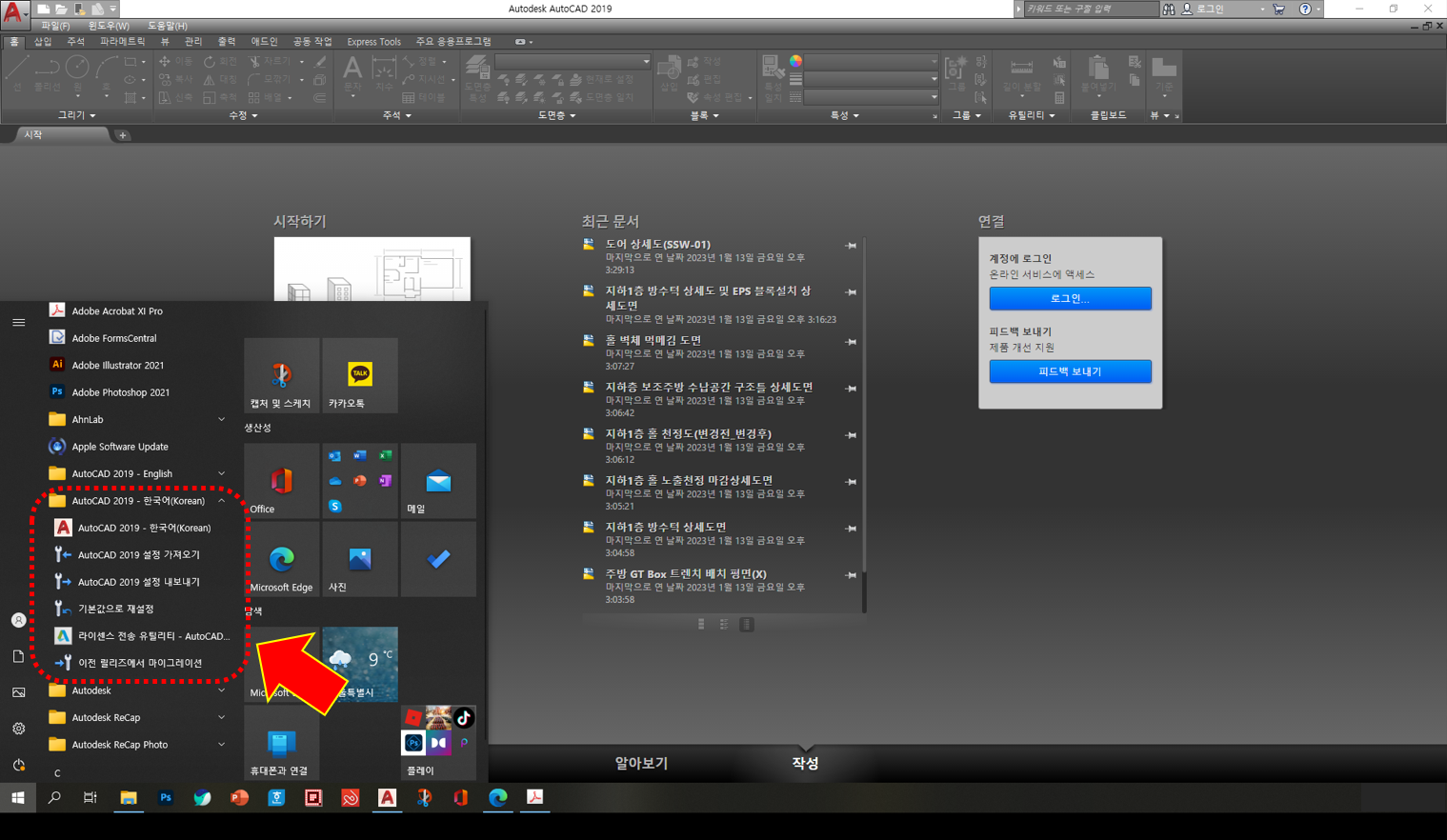The height and width of the screenshot is (840, 1447).
Task: Expand the 그리기 (Draw) panel dropdown
Action: (77, 115)
